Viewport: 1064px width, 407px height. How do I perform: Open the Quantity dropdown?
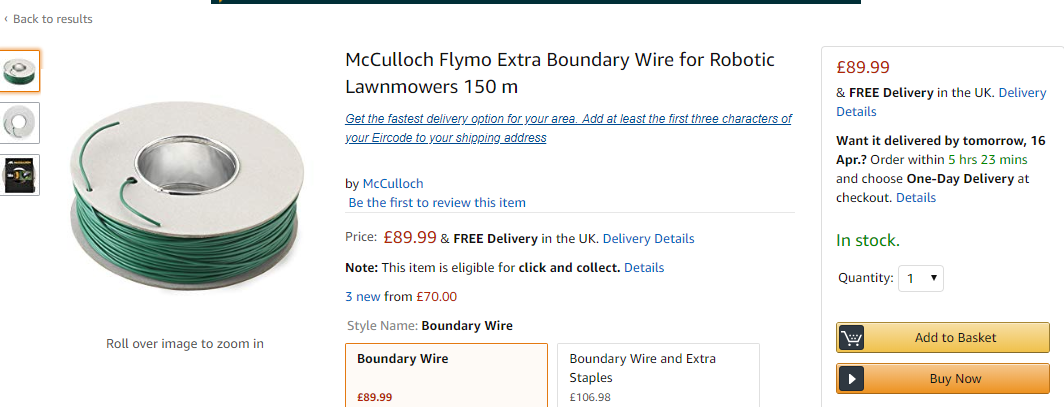[921, 278]
